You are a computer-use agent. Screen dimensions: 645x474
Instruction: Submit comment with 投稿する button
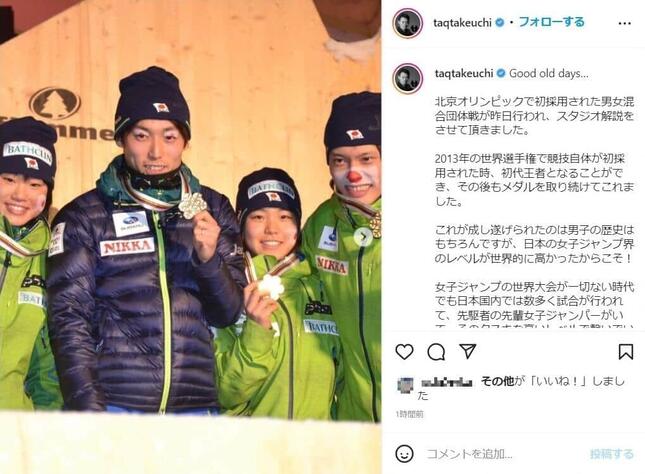612,454
